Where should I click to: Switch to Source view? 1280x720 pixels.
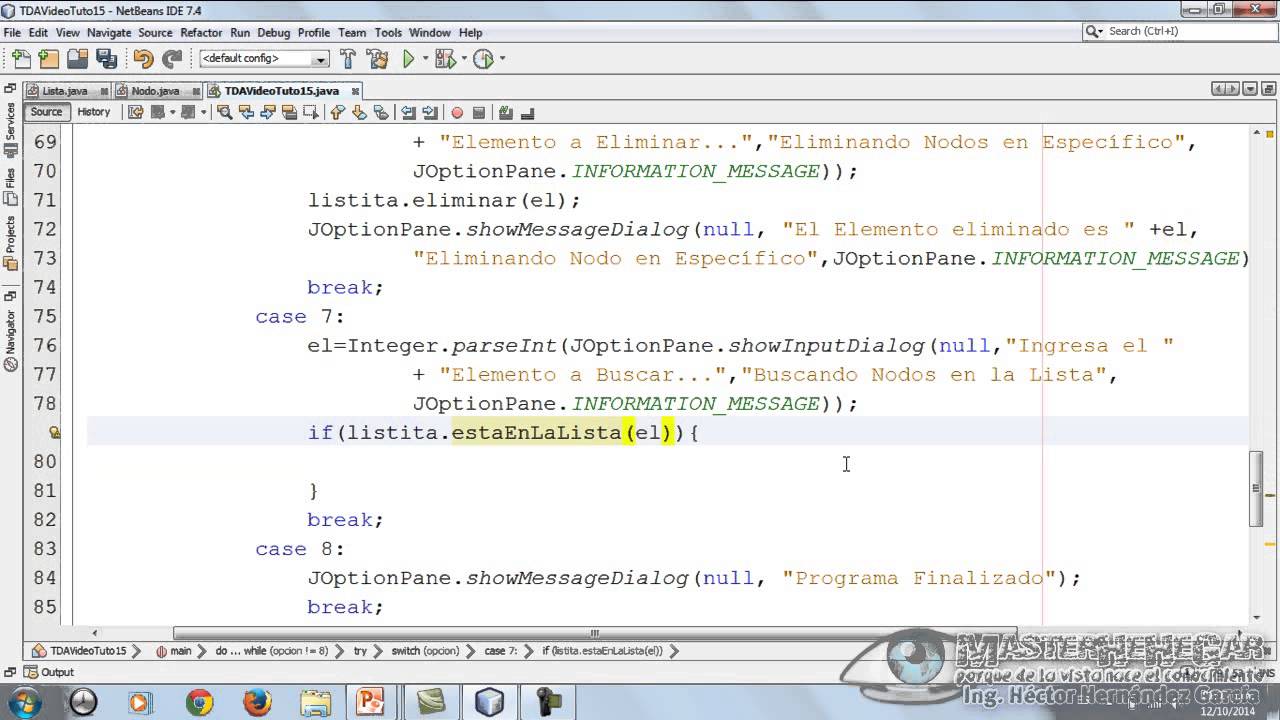click(x=46, y=112)
